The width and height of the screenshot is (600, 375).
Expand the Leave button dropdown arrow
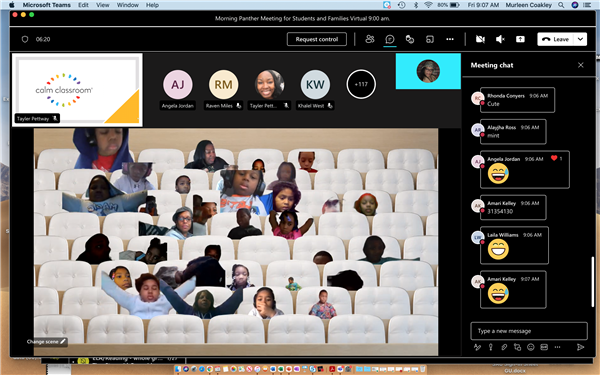point(580,39)
